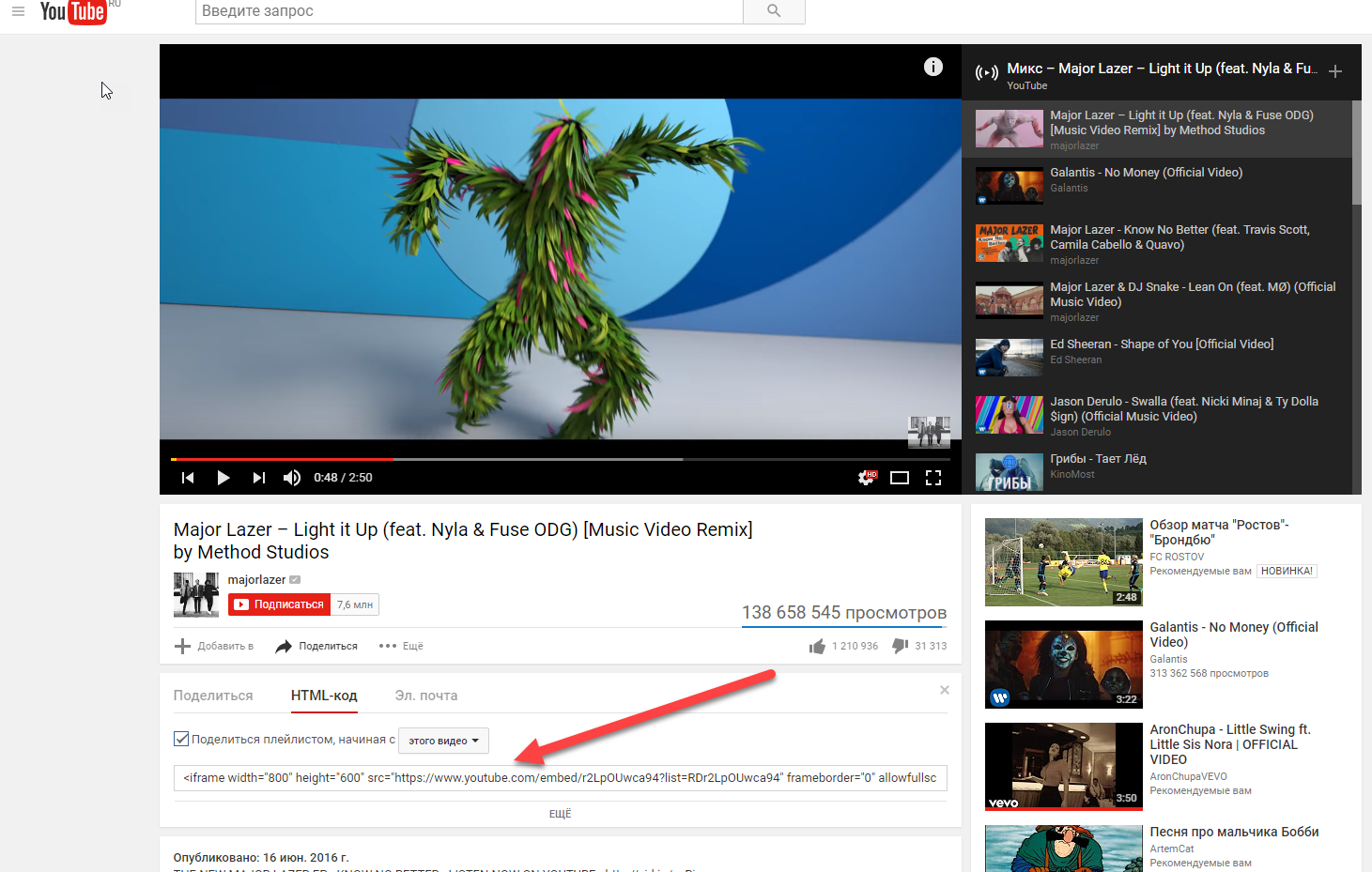Open the Эл. почта tab

pos(426,696)
